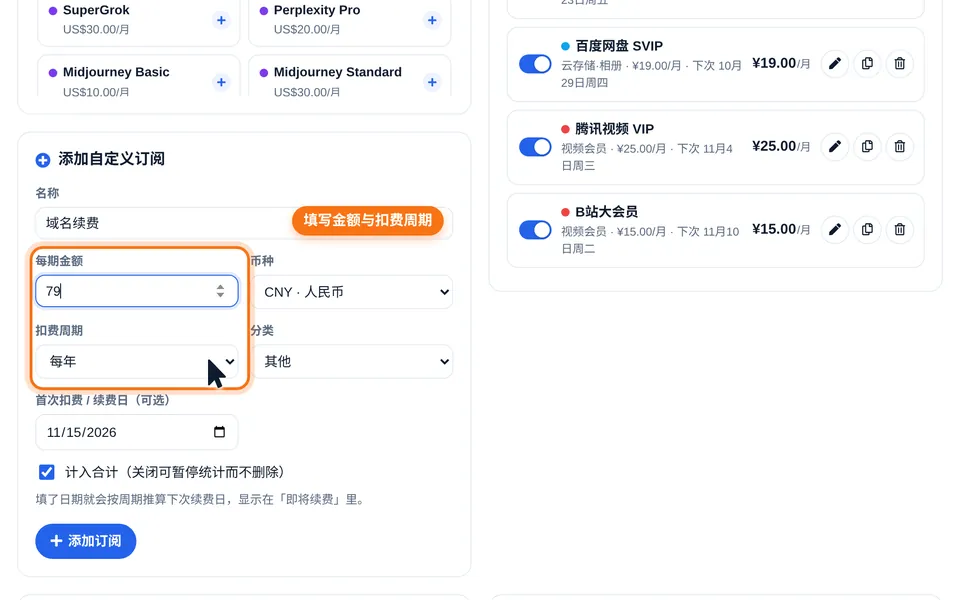The width and height of the screenshot is (960, 600).
Task: Click the ¥25.00/月 price
Action: tap(781, 146)
